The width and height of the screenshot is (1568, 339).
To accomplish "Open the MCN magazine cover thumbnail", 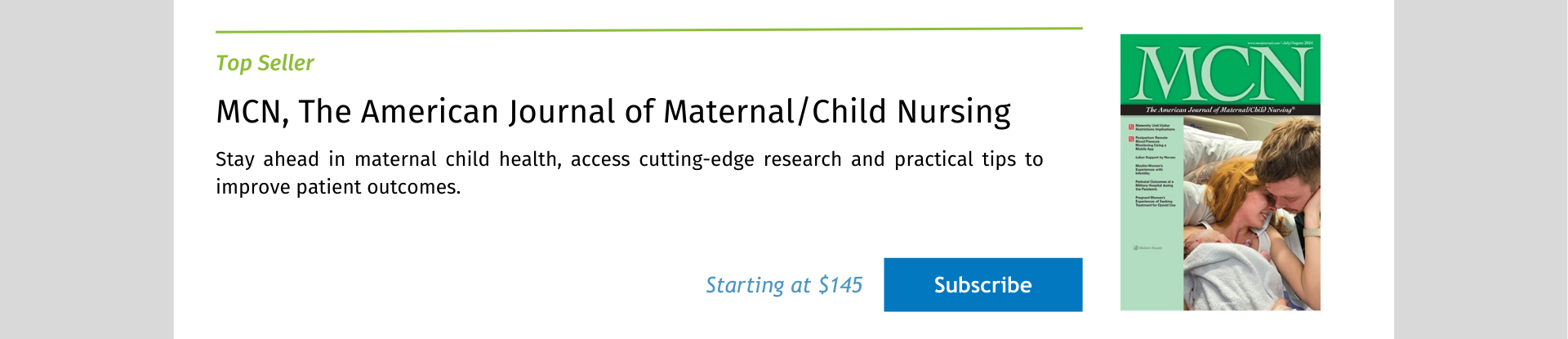I will 1220,172.
